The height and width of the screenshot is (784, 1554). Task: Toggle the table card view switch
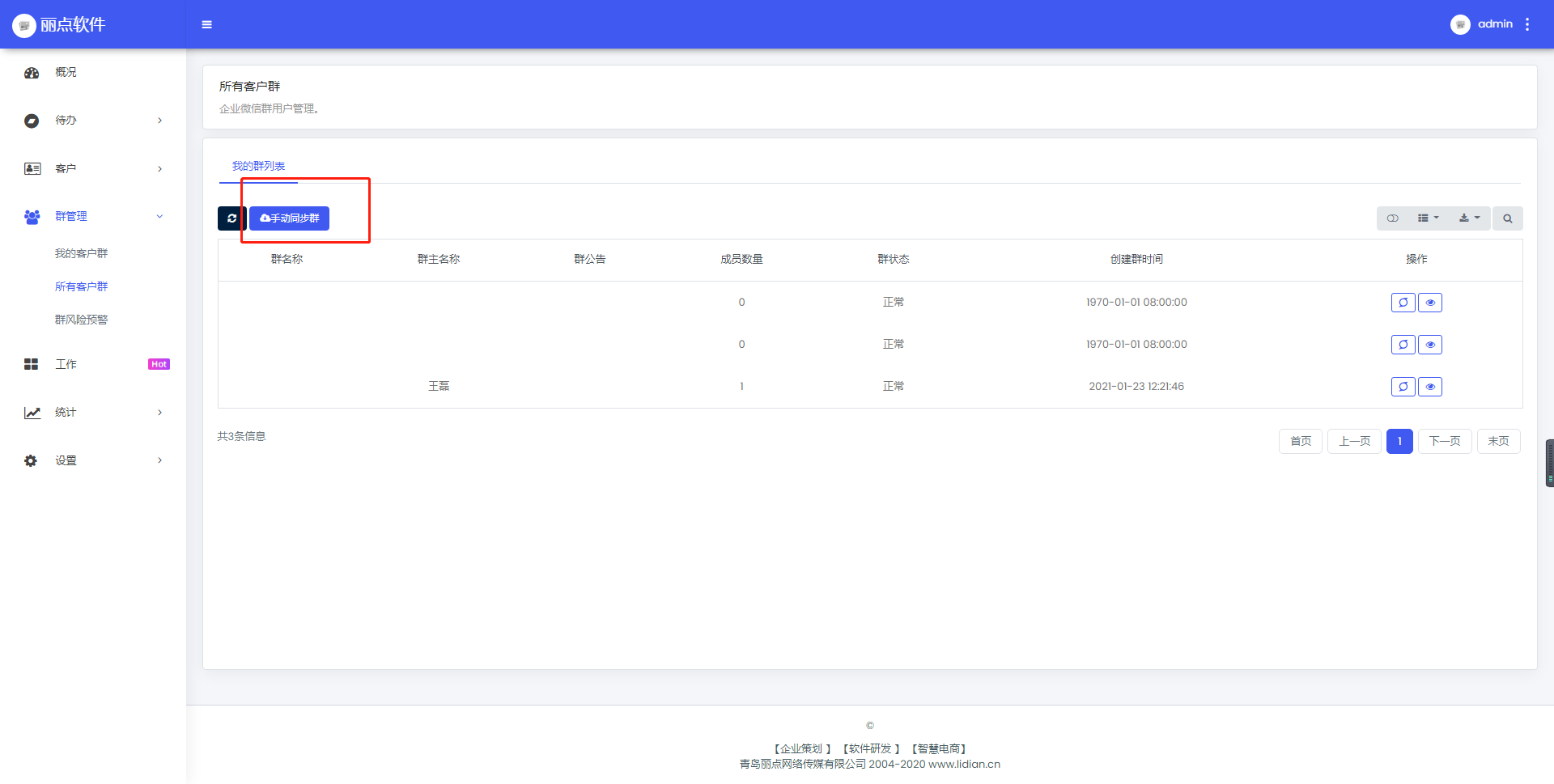[x=1392, y=218]
